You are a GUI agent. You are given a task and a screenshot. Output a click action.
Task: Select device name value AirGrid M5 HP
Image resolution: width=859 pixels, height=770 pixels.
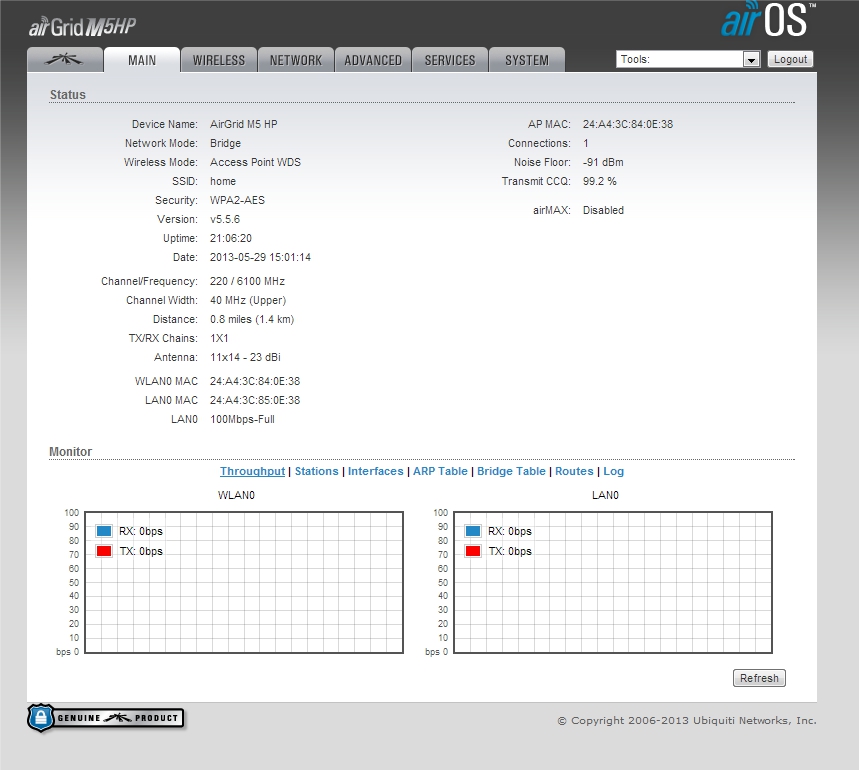coord(244,124)
